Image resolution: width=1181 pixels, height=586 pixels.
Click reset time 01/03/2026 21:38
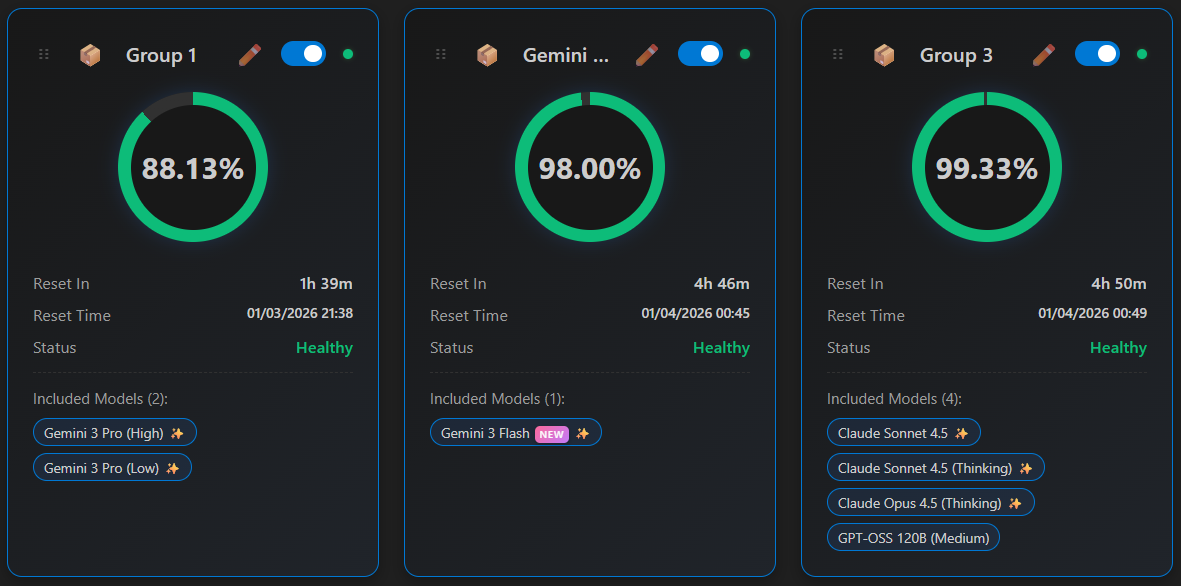point(300,313)
